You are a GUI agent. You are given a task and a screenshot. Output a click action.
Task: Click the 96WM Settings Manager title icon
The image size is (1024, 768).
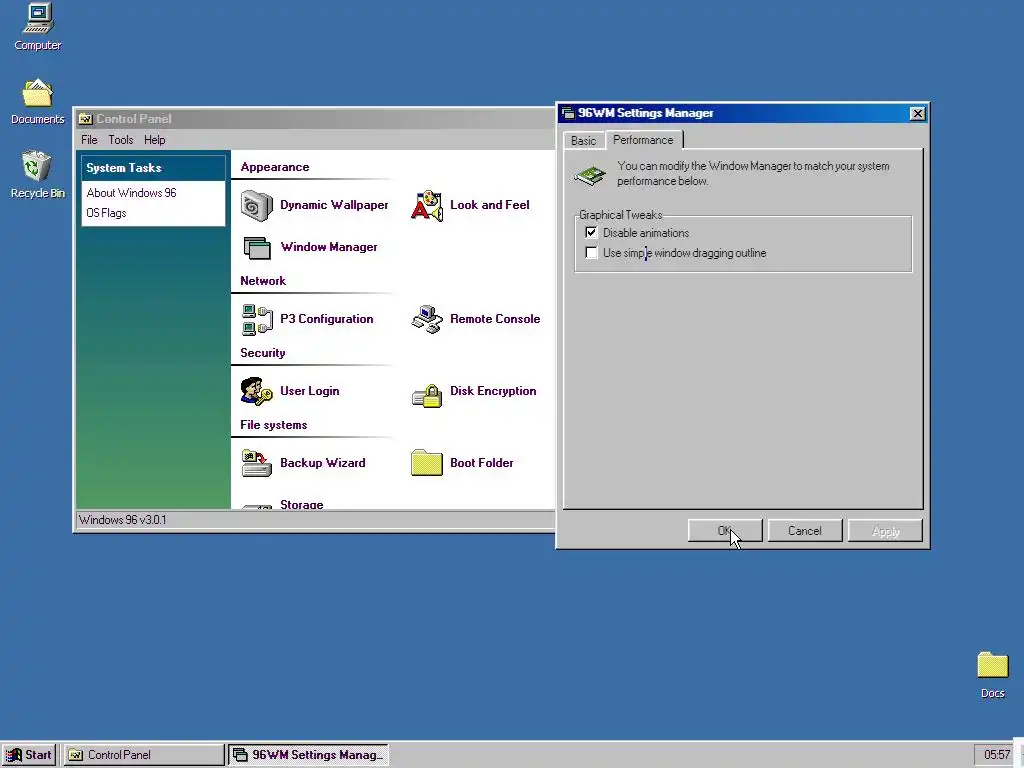coord(568,113)
